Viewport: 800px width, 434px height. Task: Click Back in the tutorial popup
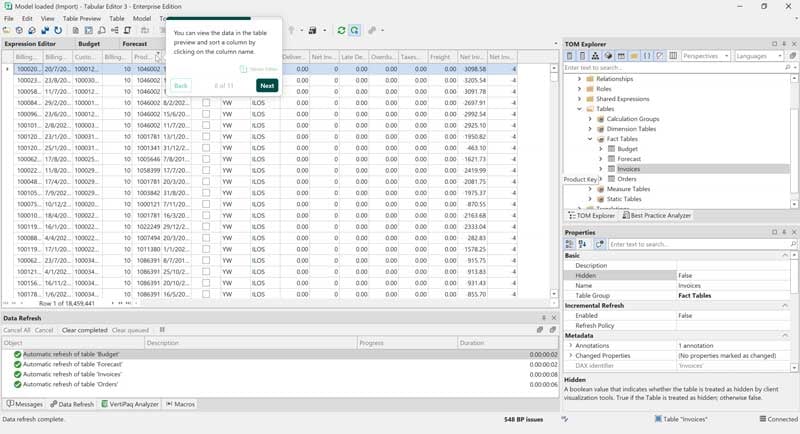[x=181, y=86]
